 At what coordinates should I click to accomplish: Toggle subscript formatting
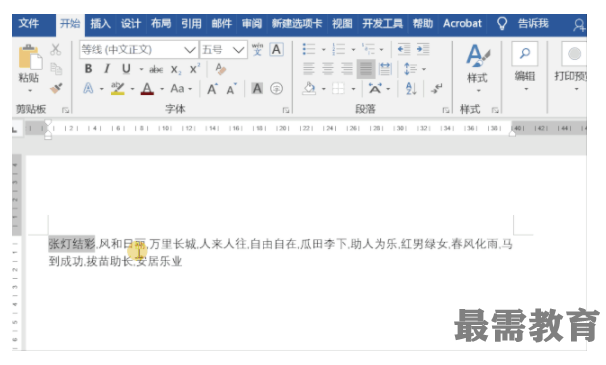(176, 70)
